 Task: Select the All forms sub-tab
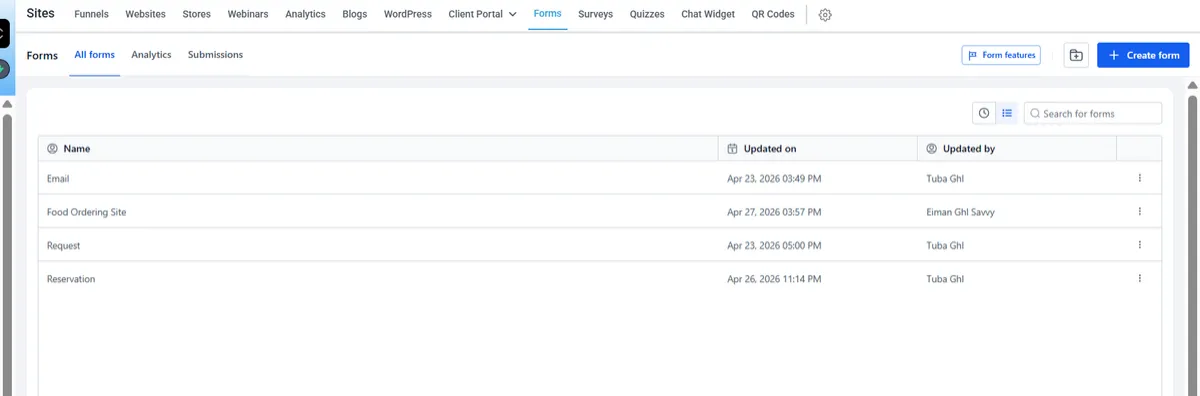click(95, 55)
